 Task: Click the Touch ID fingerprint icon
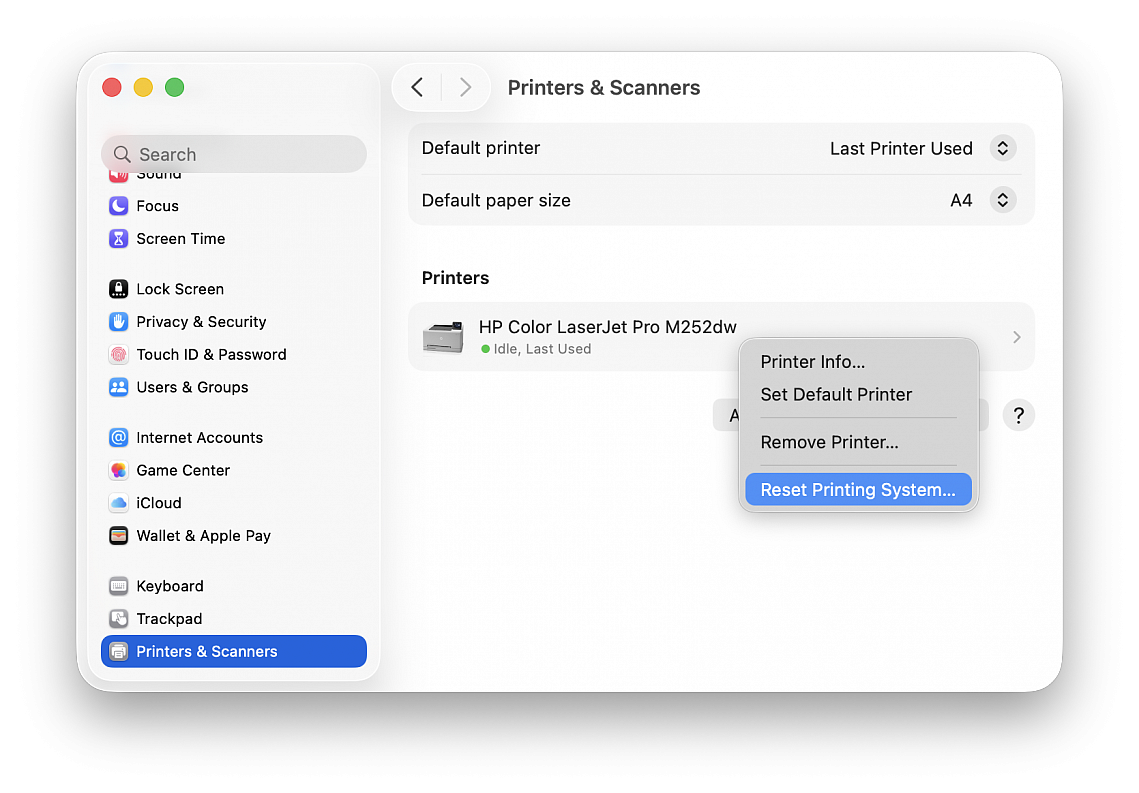pos(119,355)
